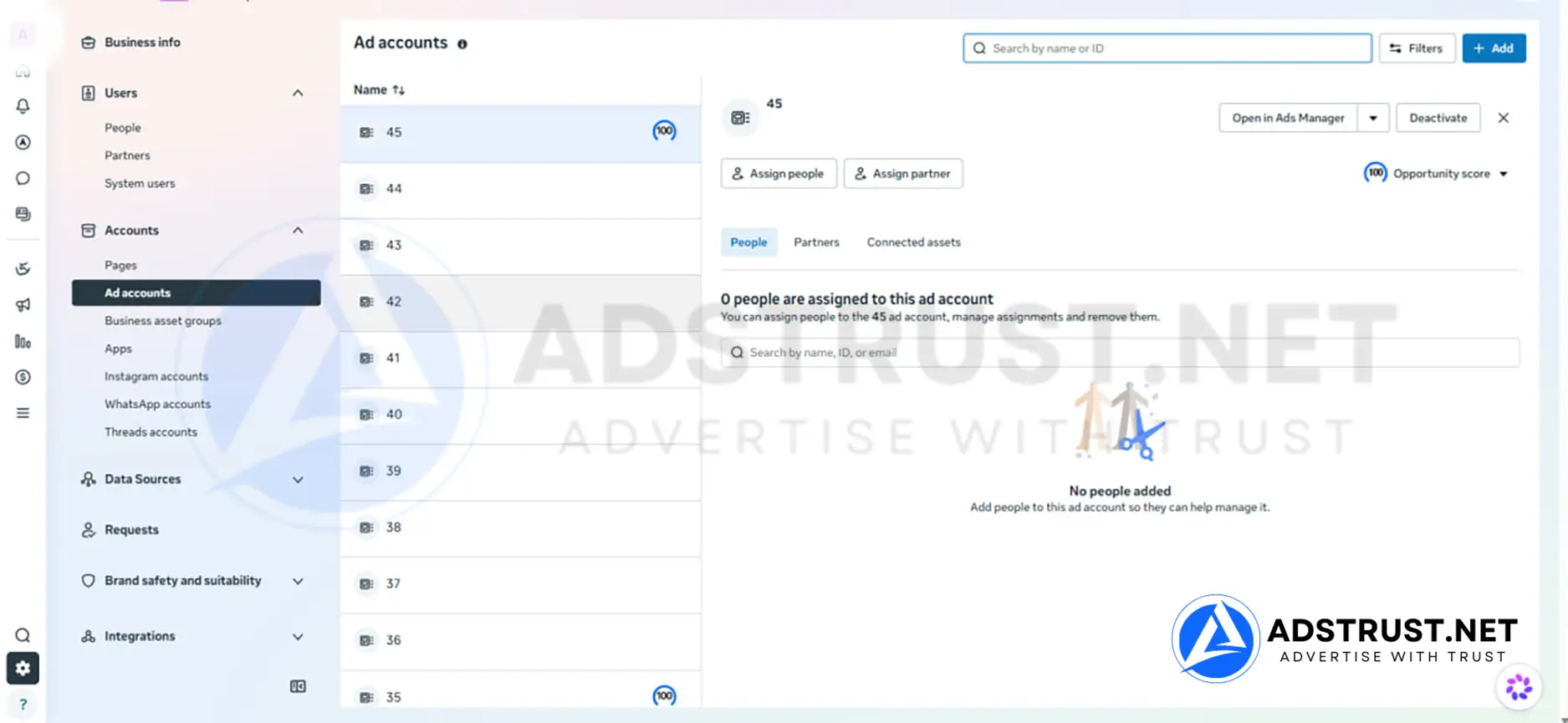This screenshot has height=723, width=1568.
Task: Open the settings gear icon
Action: pyautogui.click(x=23, y=668)
